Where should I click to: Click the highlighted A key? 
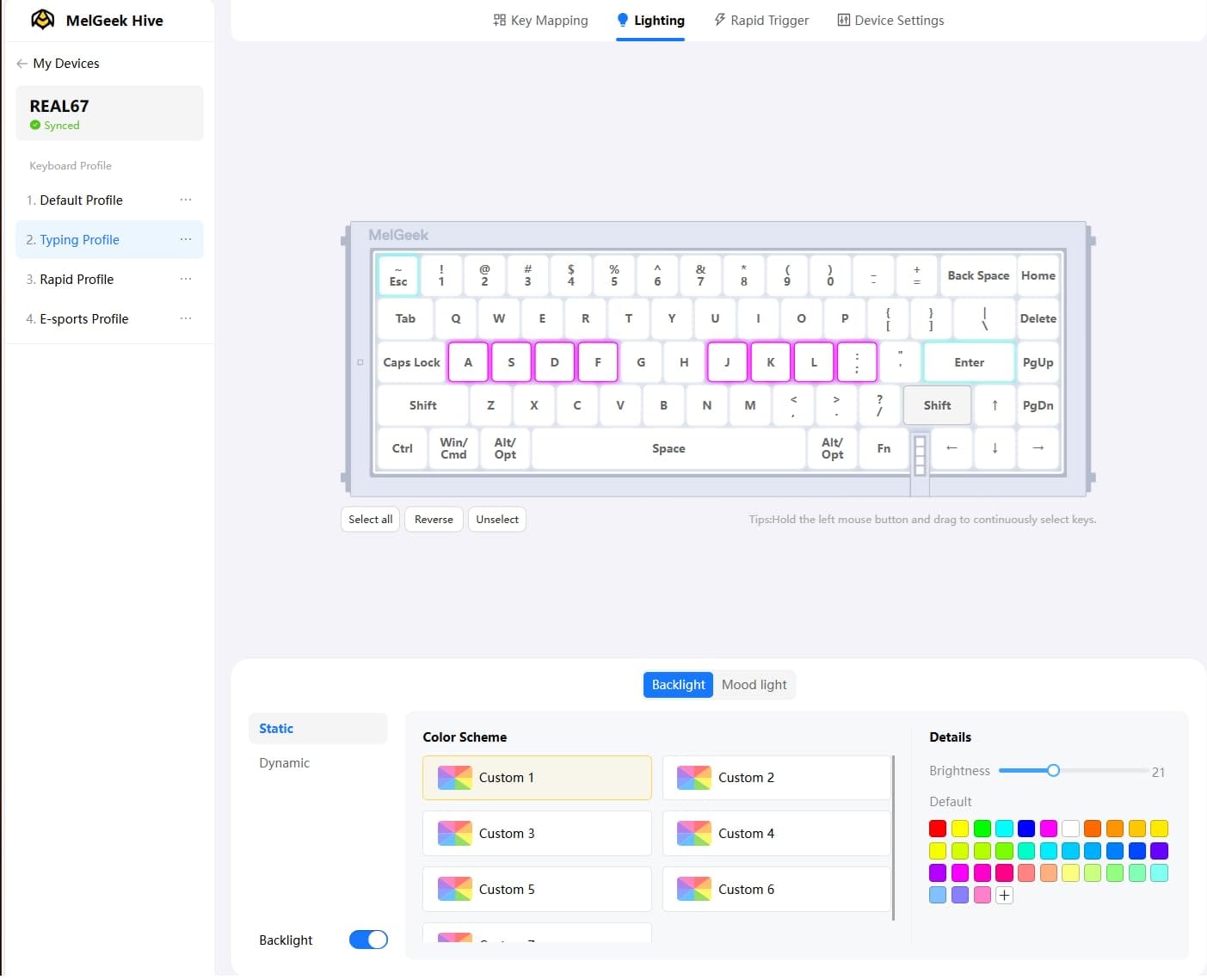coord(468,362)
